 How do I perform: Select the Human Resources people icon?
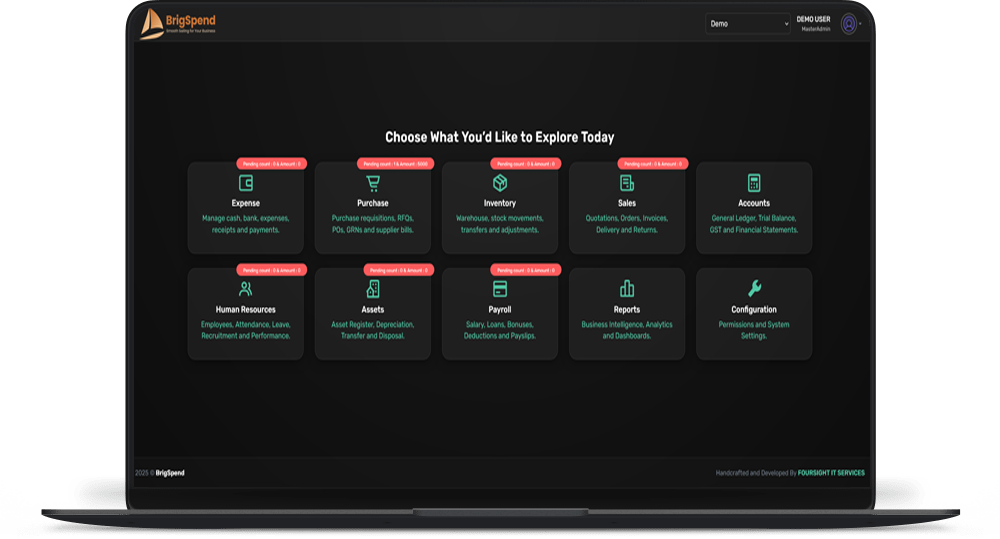point(246,289)
